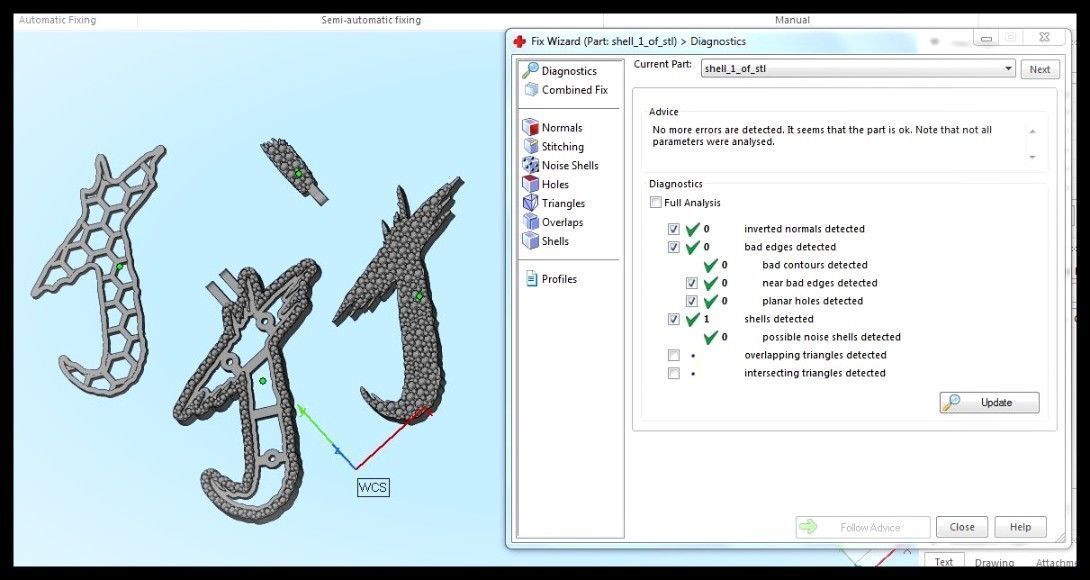Open the Diagnostics page in Fix Wizard

click(560, 71)
